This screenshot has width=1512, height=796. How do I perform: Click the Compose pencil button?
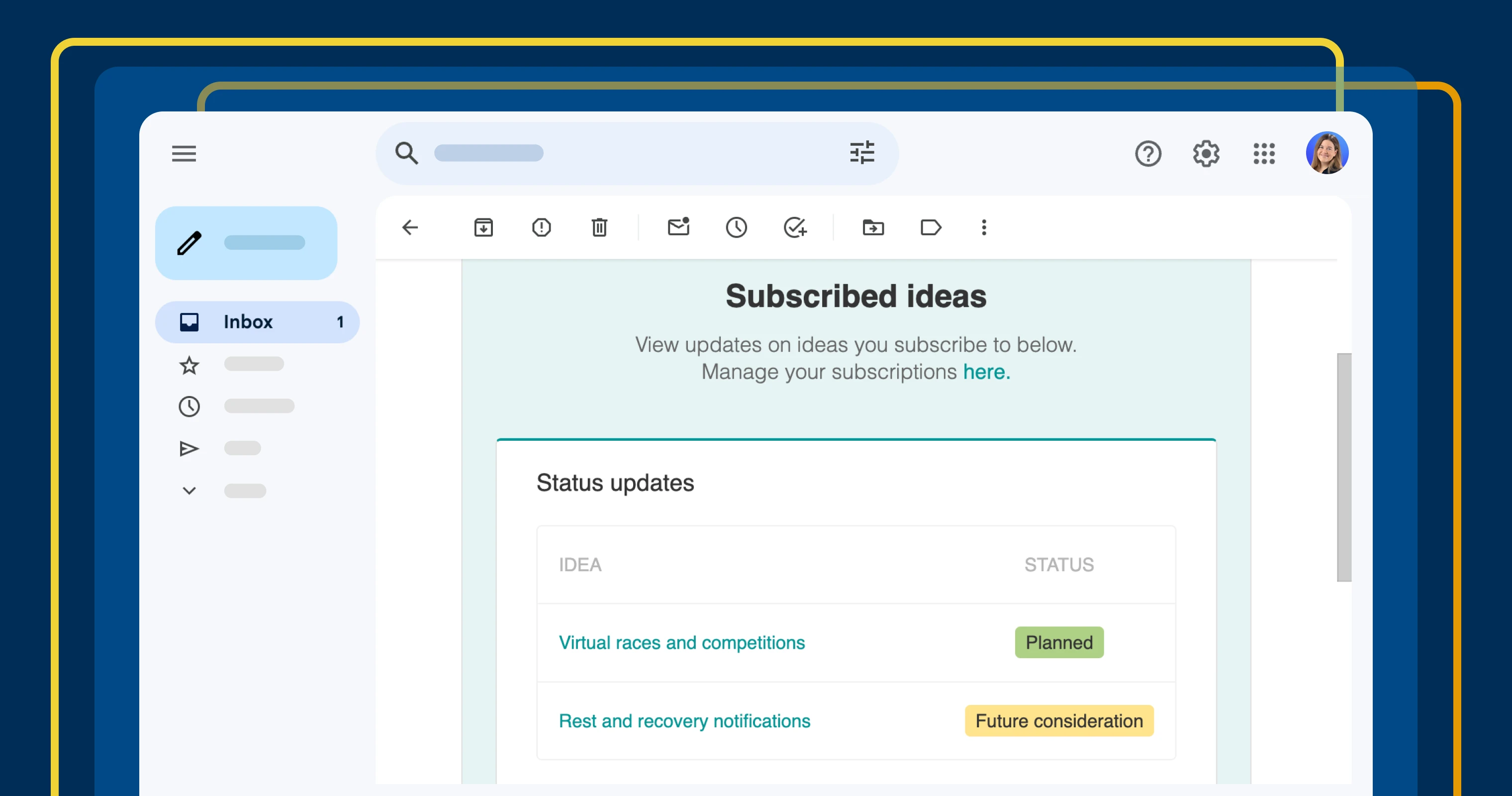pyautogui.click(x=246, y=242)
